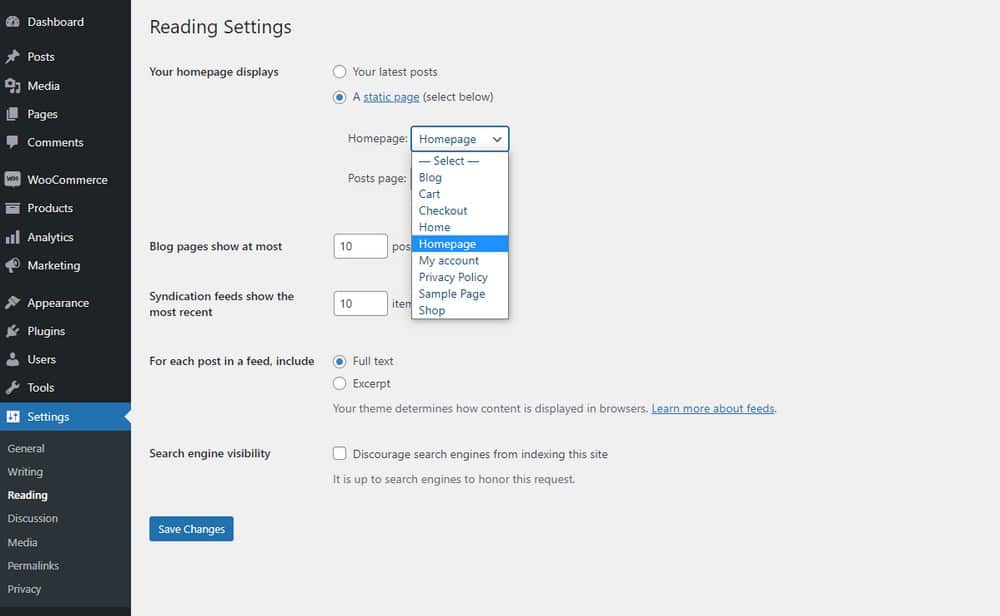Focus the 'Blog pages show at most' field
This screenshot has width=1000, height=616.
click(360, 246)
